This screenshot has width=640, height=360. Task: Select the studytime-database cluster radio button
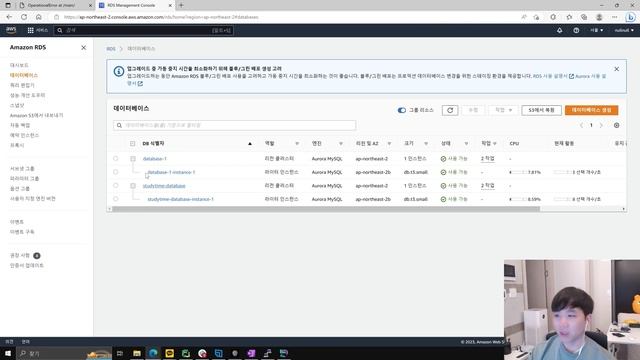[116, 185]
